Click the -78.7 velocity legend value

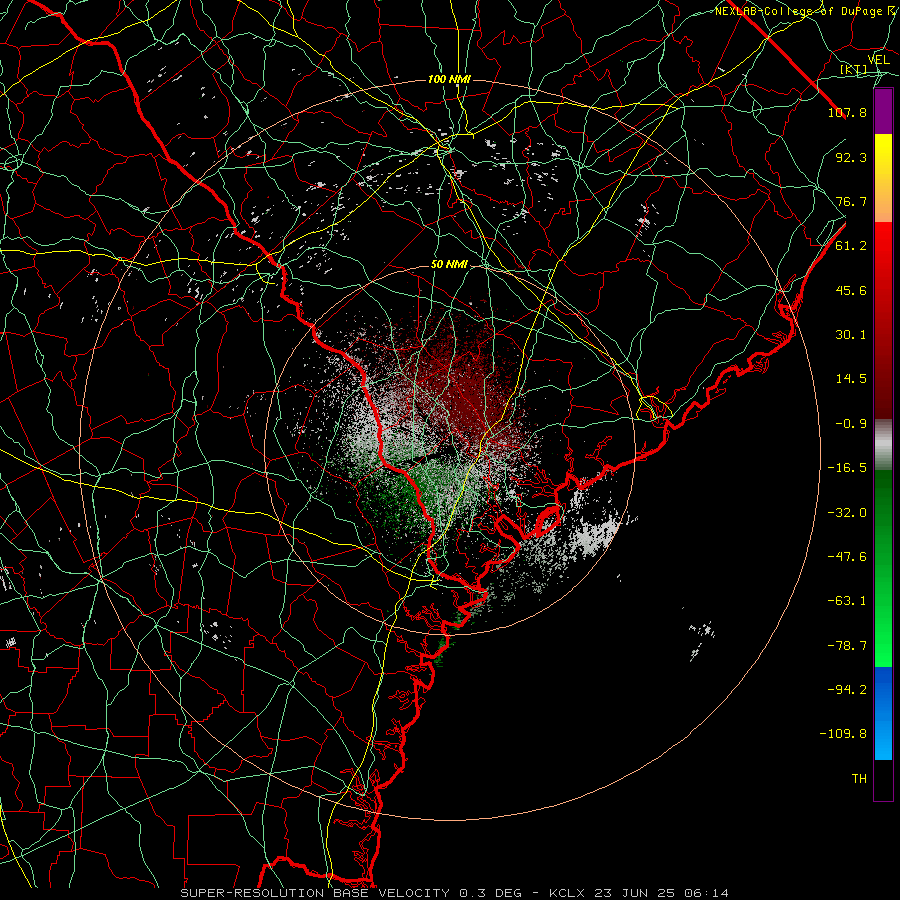tap(847, 646)
